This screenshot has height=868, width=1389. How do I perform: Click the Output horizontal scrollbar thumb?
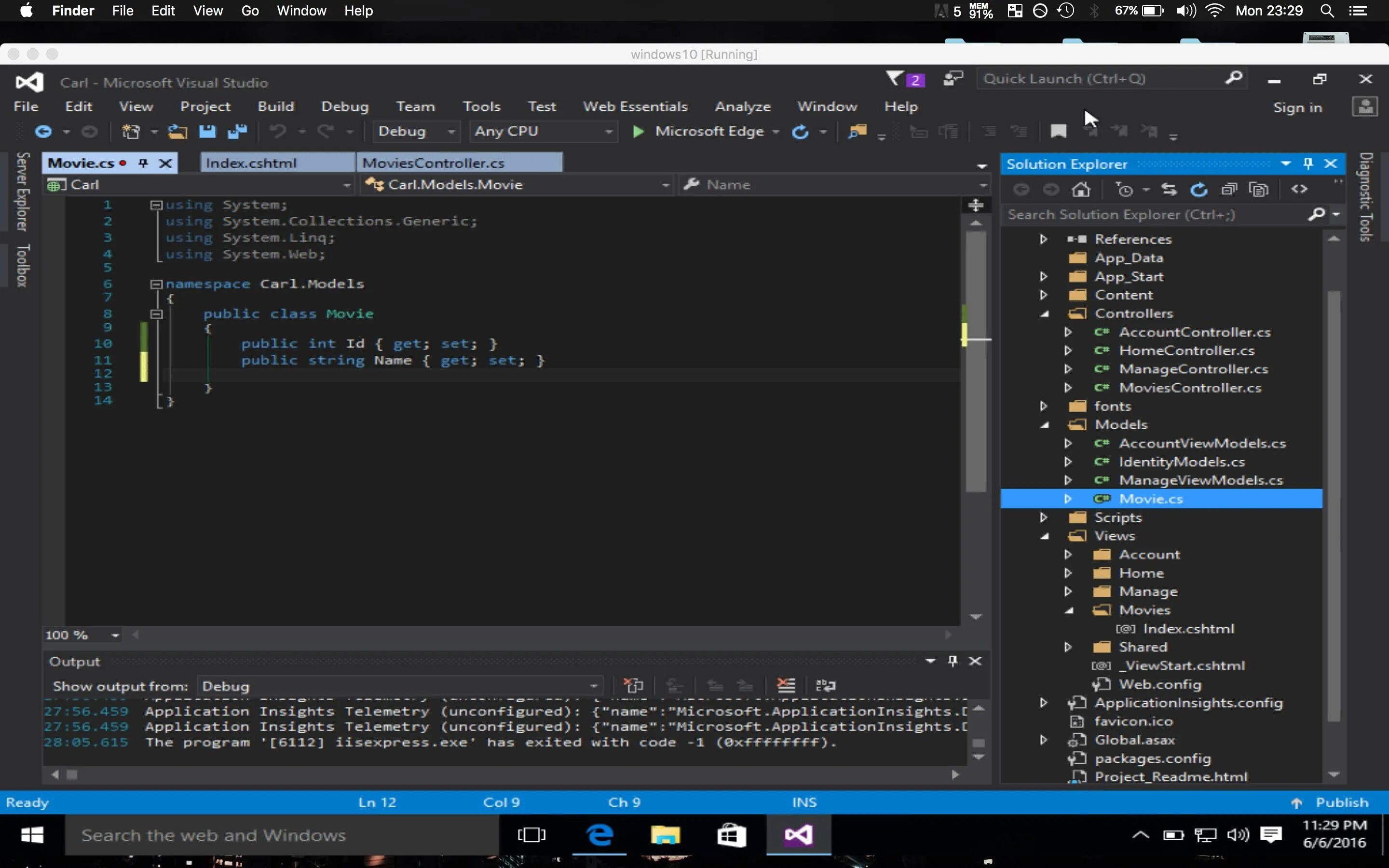[x=72, y=775]
